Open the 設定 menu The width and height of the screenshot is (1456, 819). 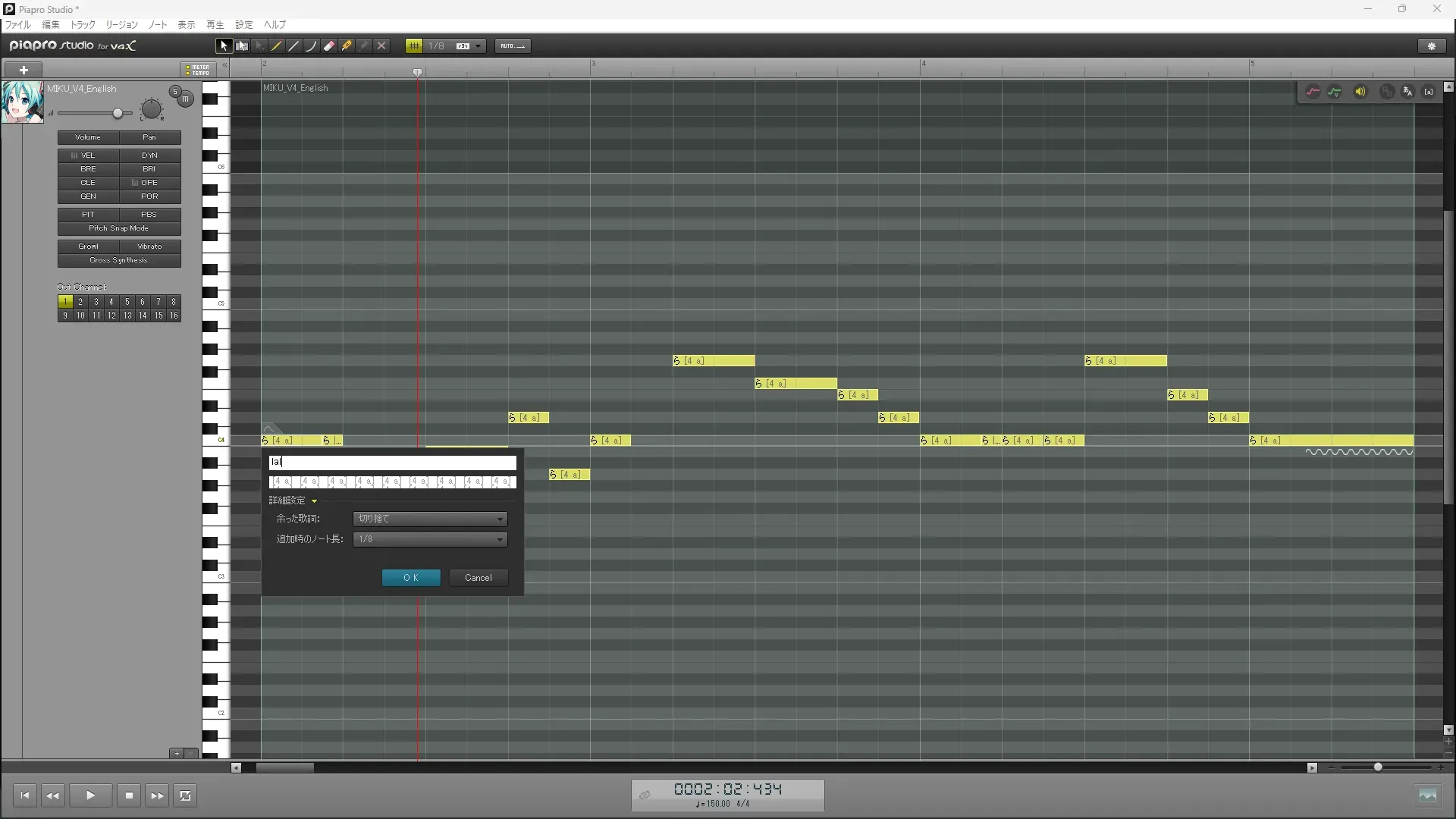pos(243,25)
